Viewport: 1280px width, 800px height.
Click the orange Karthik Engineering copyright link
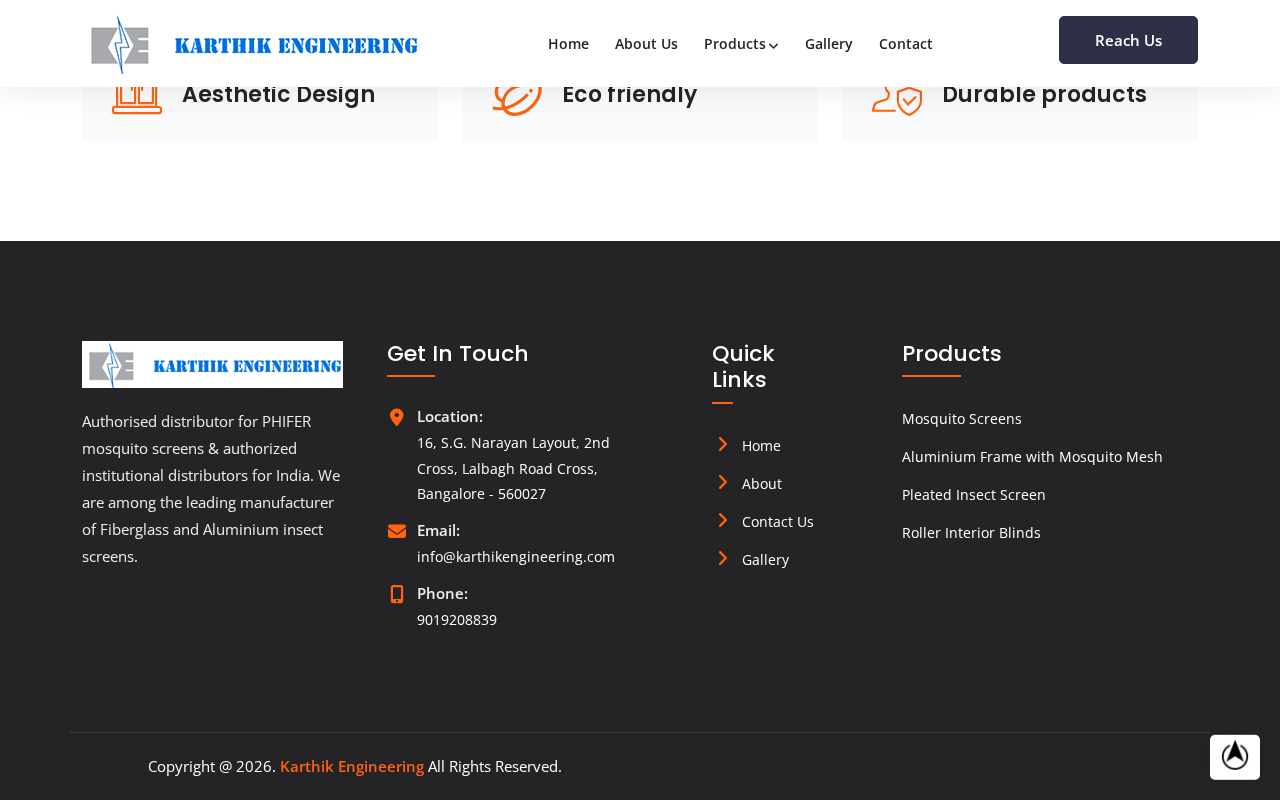352,766
